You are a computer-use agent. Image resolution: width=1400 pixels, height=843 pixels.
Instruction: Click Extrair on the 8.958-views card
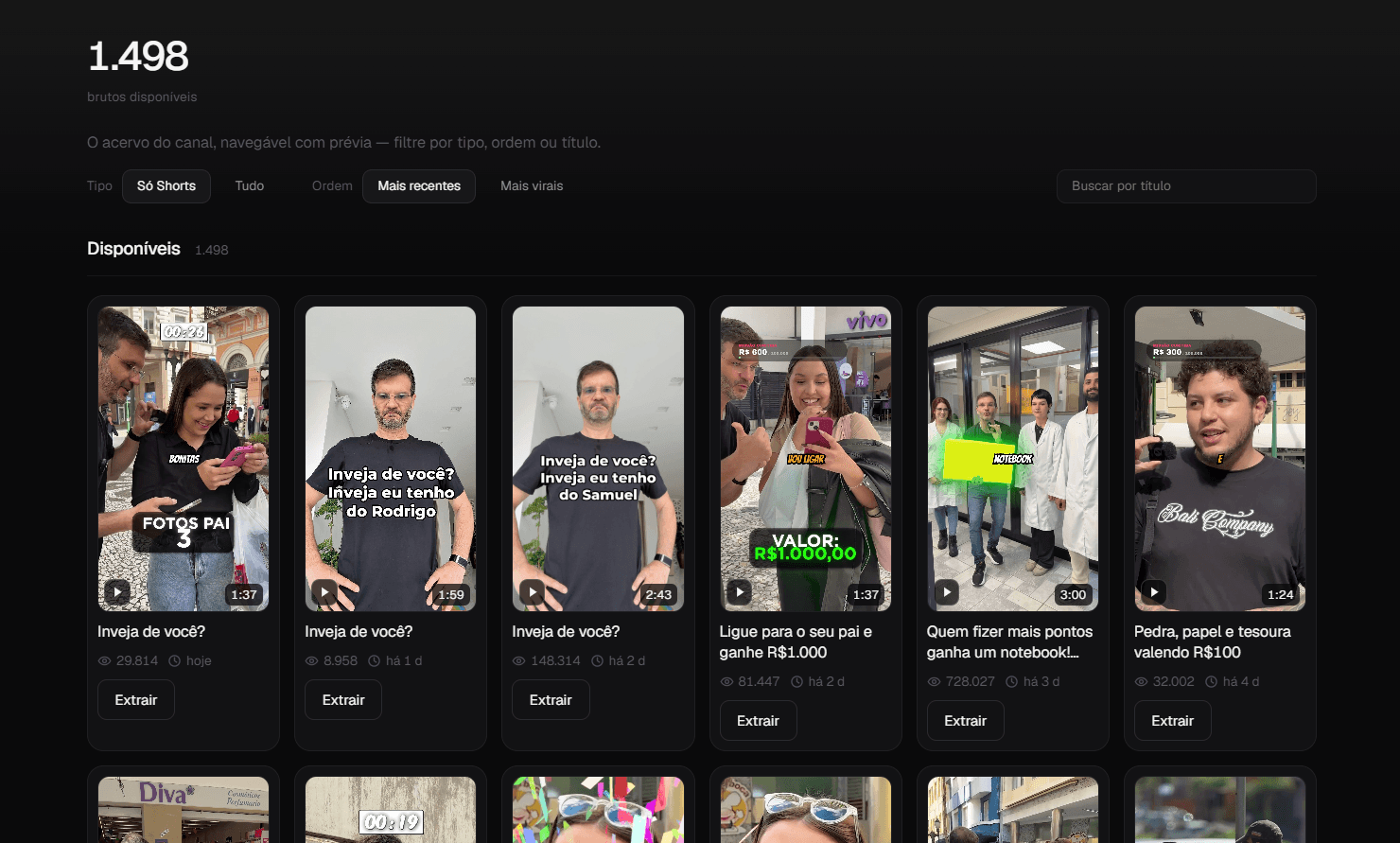point(343,700)
